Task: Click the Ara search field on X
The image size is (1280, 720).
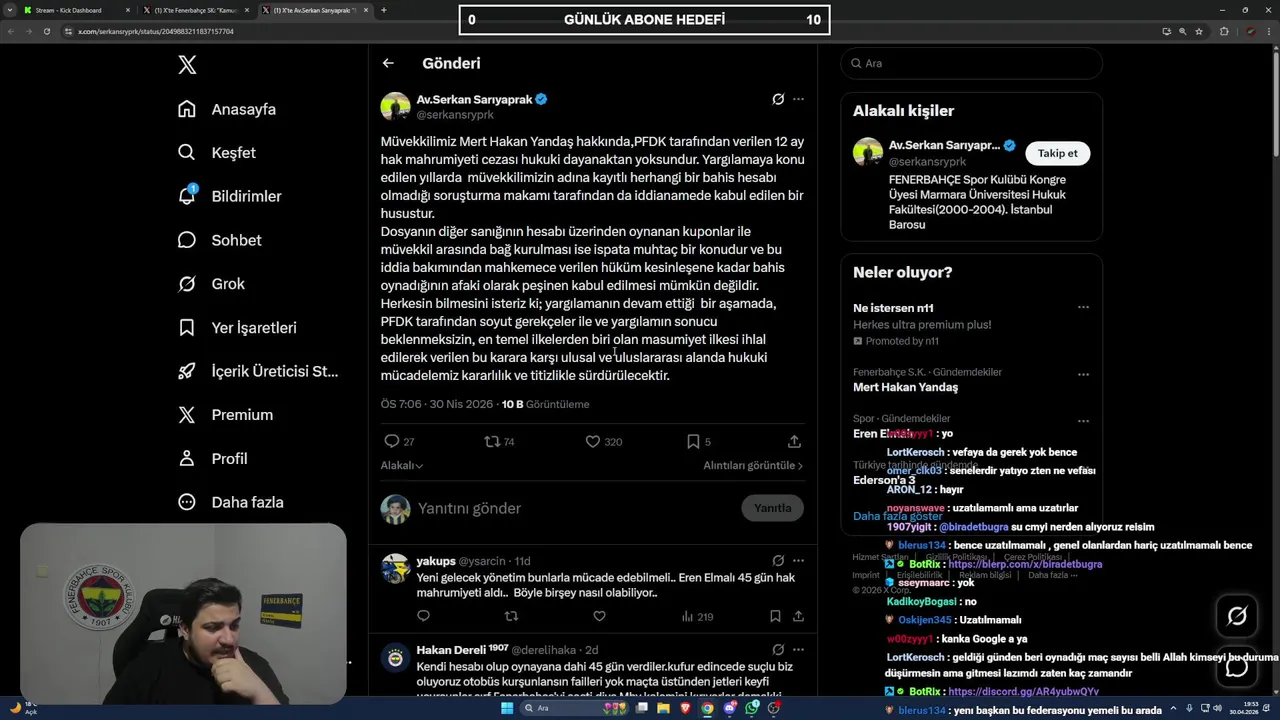Action: [x=971, y=63]
